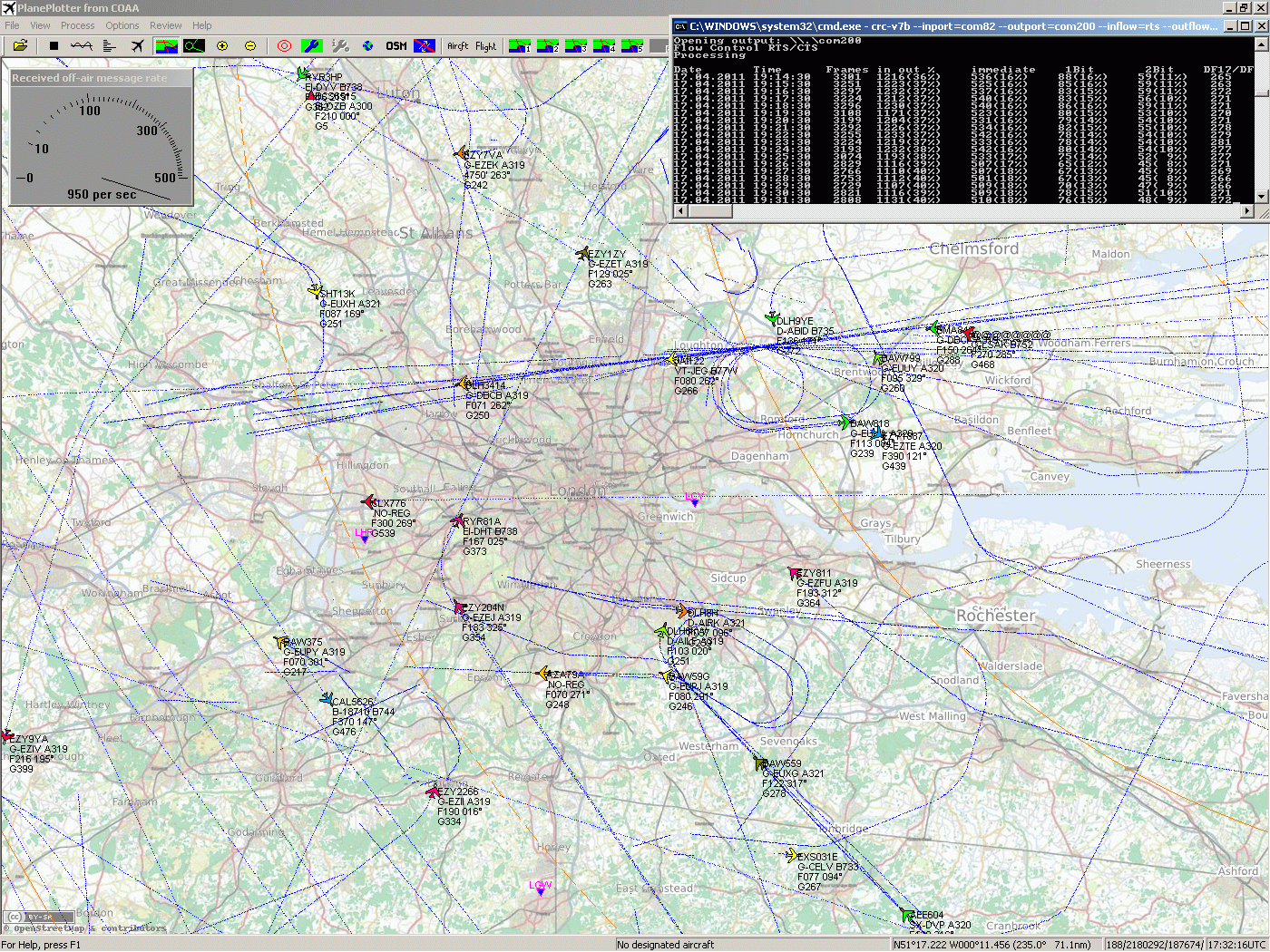1270x952 pixels.
Task: Toggle Flight label display button
Action: coord(486,46)
